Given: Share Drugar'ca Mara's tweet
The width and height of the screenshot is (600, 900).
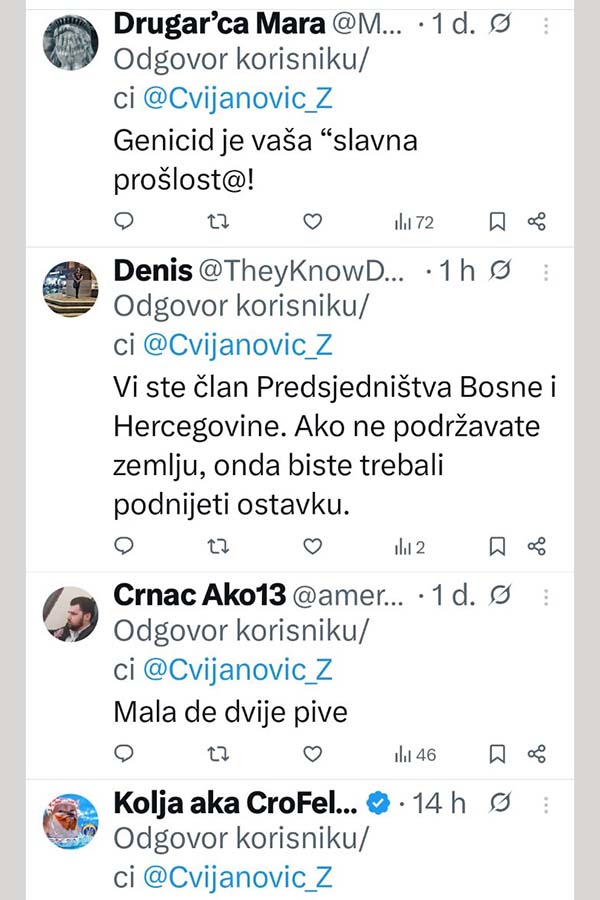Looking at the screenshot, I should 537,221.
